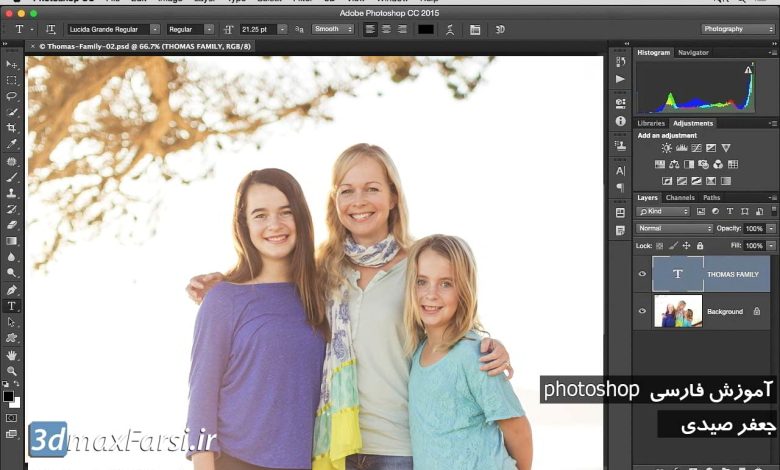Switch to the Paths tab
The image size is (780, 470).
(711, 197)
